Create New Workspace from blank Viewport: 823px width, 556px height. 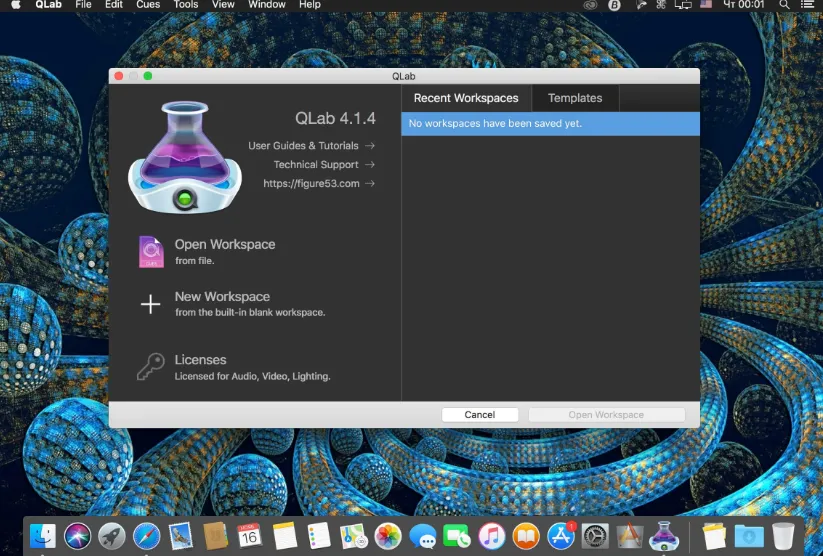click(x=250, y=304)
